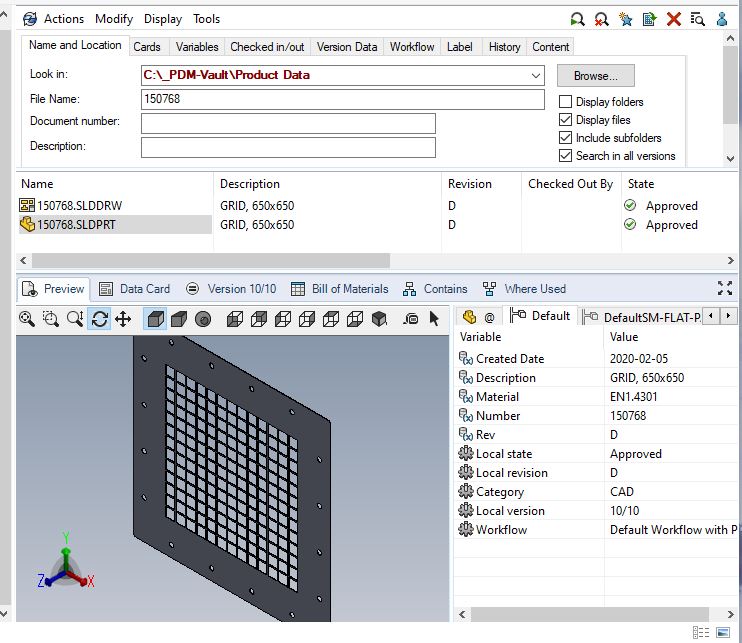Click the red X clear search icon
The width and height of the screenshot is (742, 643).
pos(674,19)
